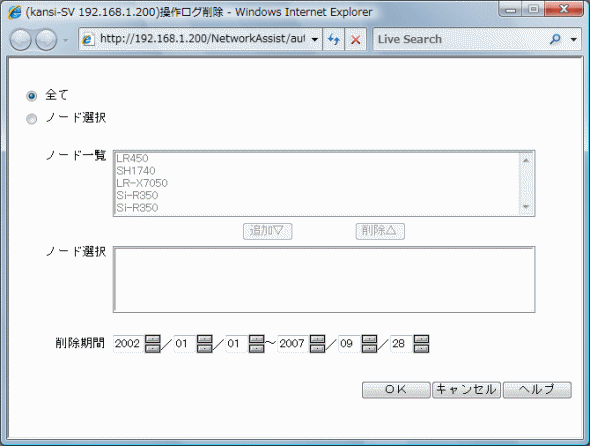Click the Stop loading X icon

coord(356,39)
